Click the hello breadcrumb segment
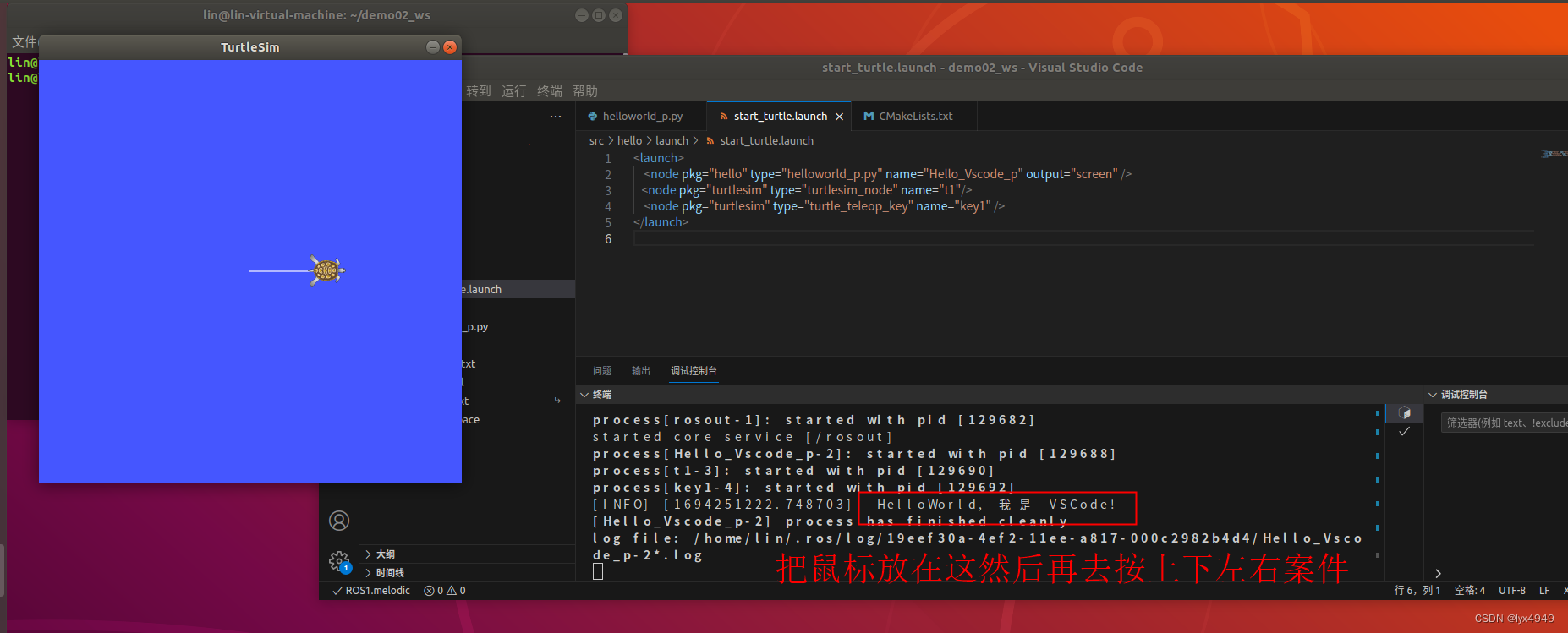The width and height of the screenshot is (1568, 633). pyautogui.click(x=629, y=141)
